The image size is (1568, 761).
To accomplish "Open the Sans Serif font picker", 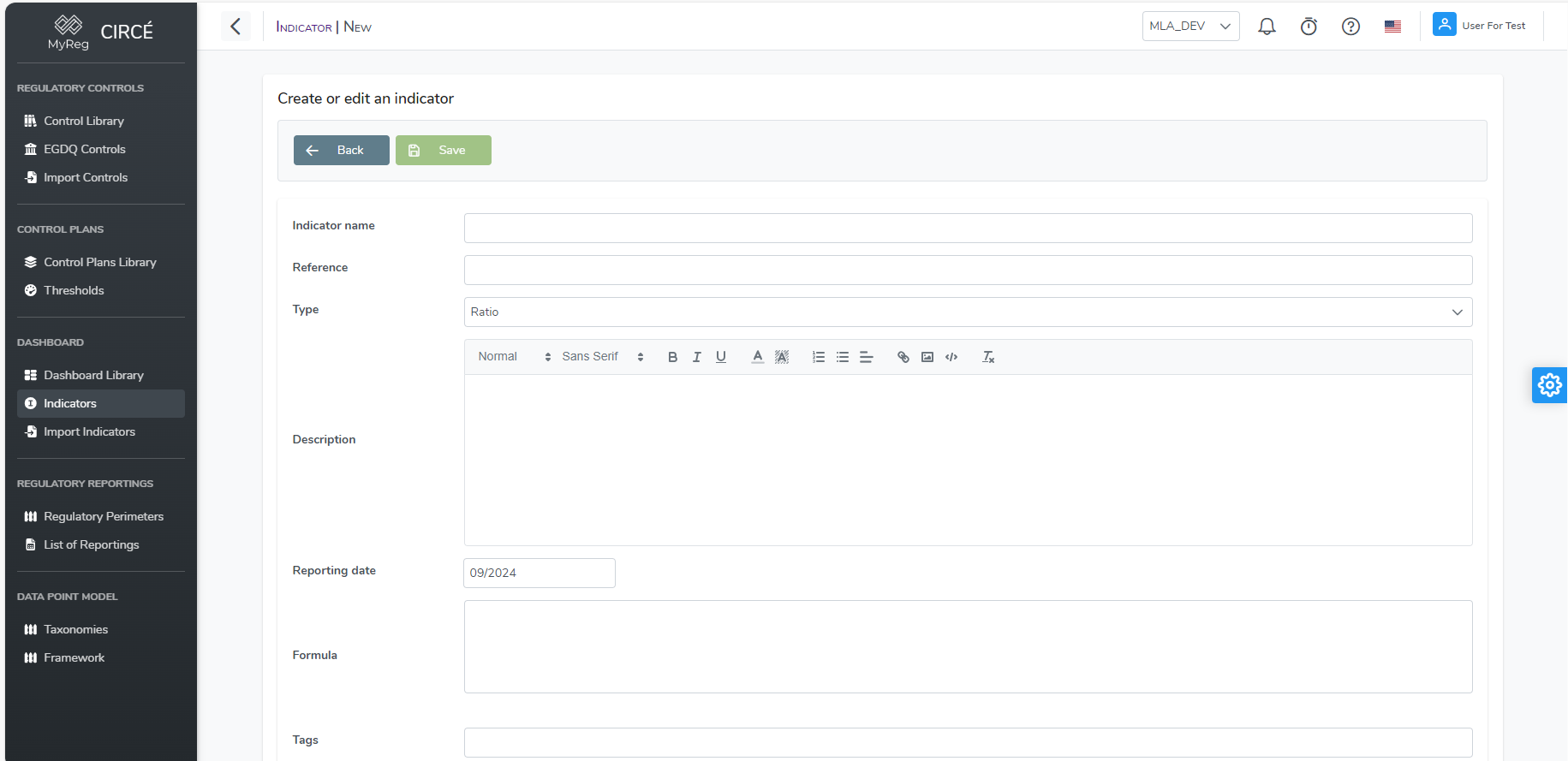I will 602,357.
